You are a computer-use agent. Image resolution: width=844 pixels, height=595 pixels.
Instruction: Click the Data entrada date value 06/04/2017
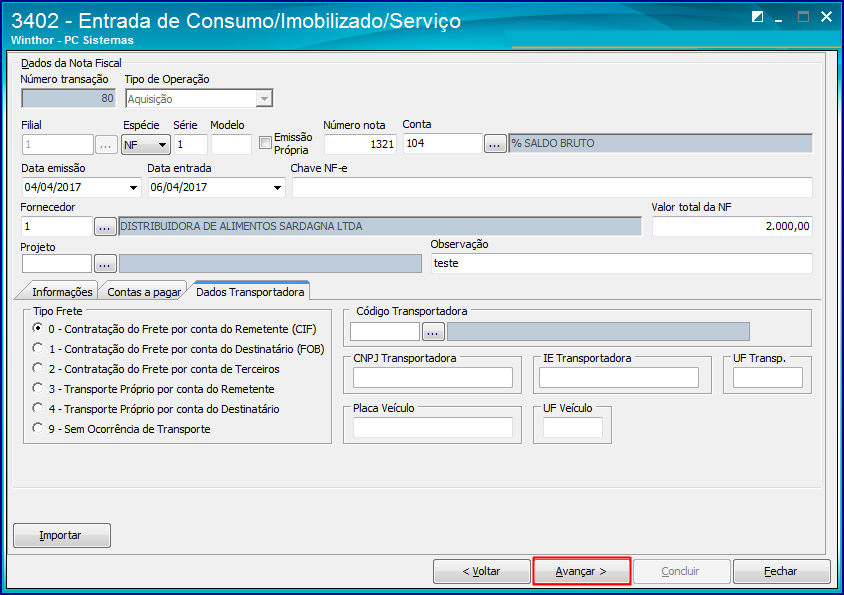pyautogui.click(x=179, y=187)
